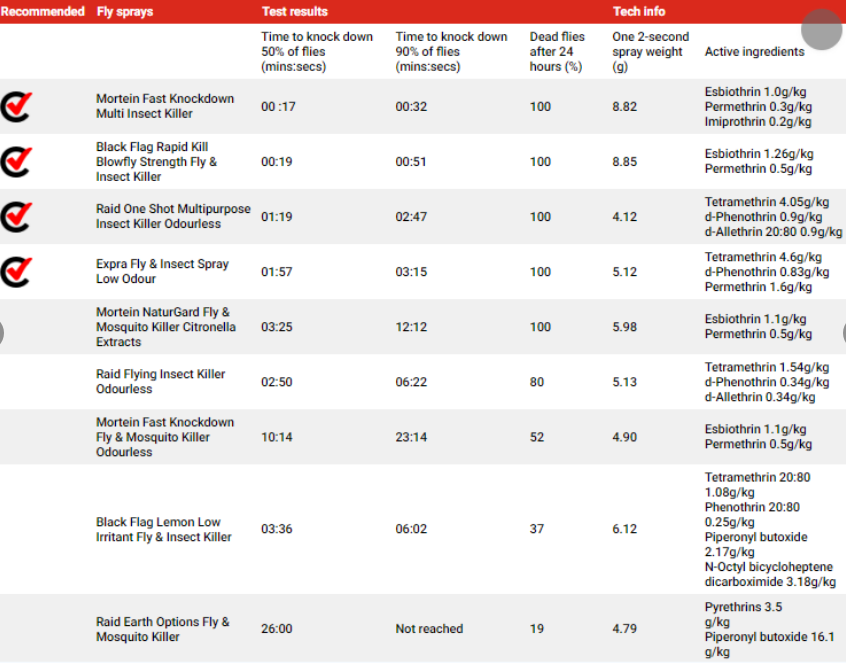Click spray weight "8.85"
This screenshot has height=663, width=846.
click(625, 161)
